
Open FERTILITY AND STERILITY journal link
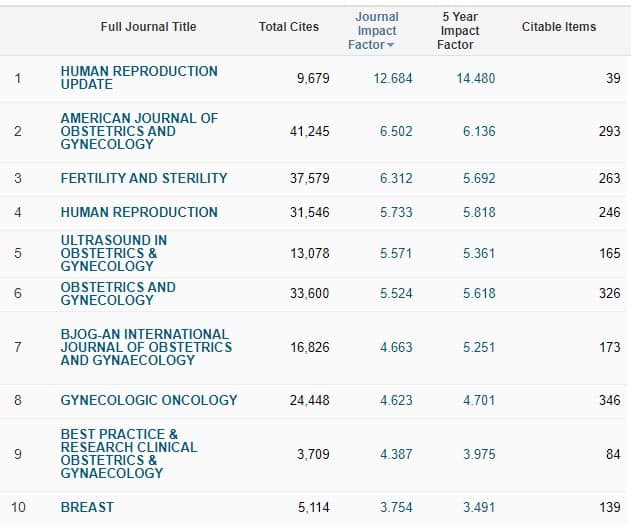point(144,178)
